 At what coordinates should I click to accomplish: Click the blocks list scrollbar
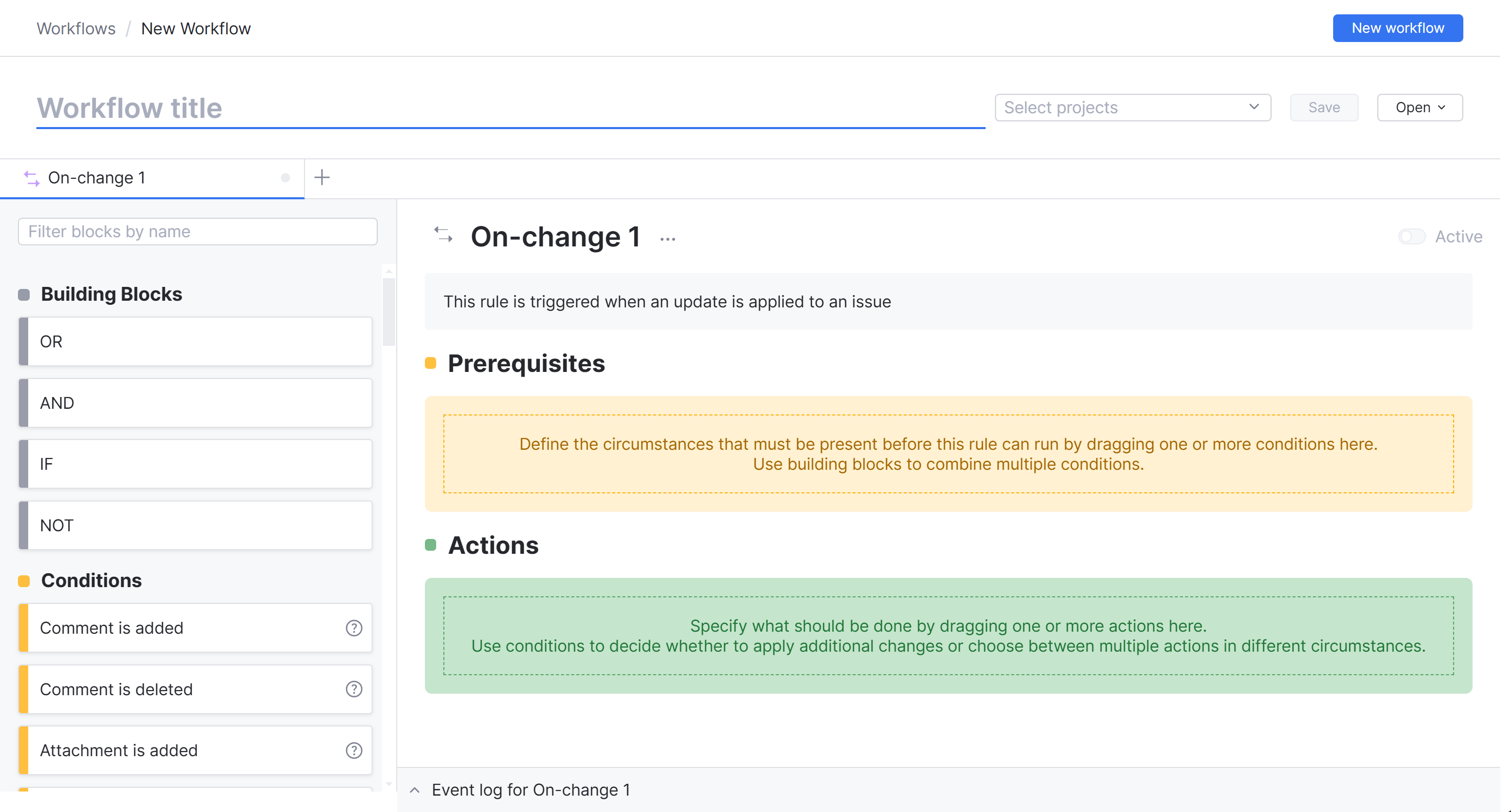(389, 312)
